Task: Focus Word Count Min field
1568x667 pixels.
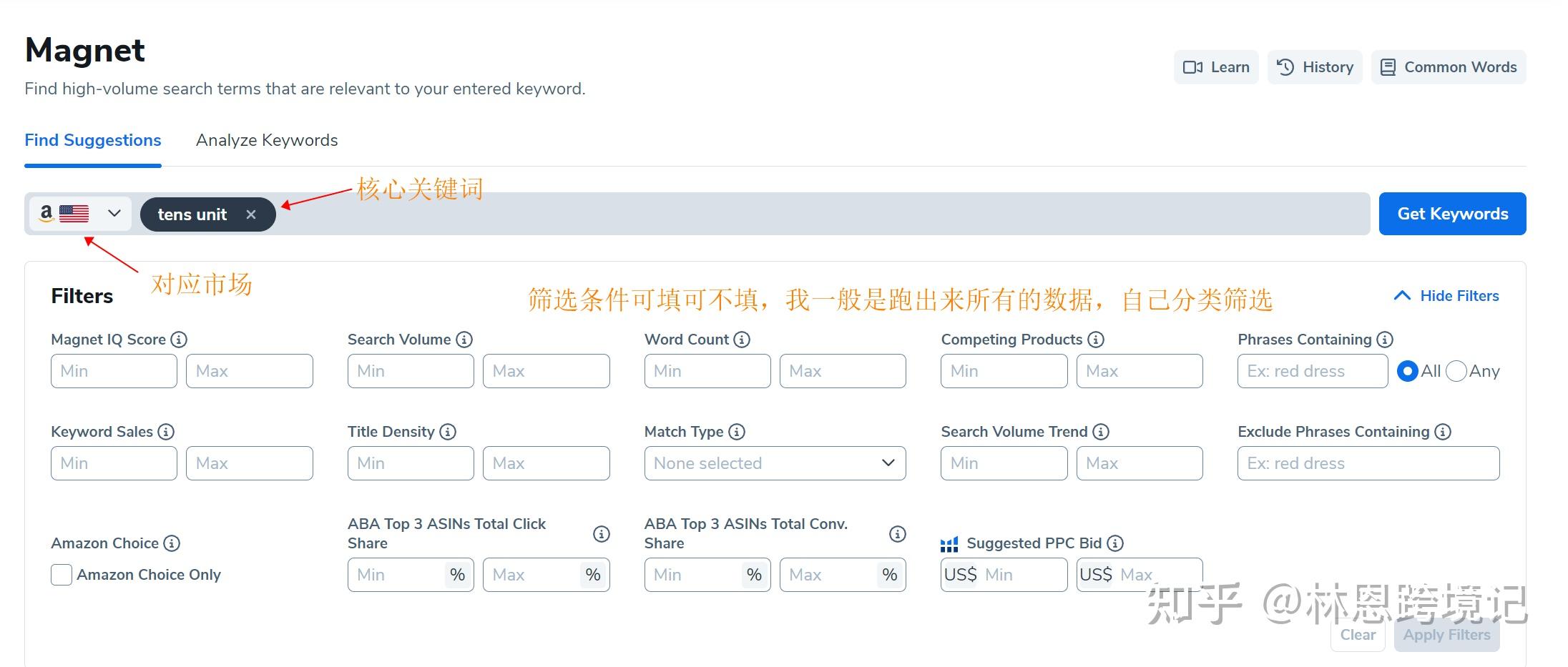Action: click(x=707, y=371)
